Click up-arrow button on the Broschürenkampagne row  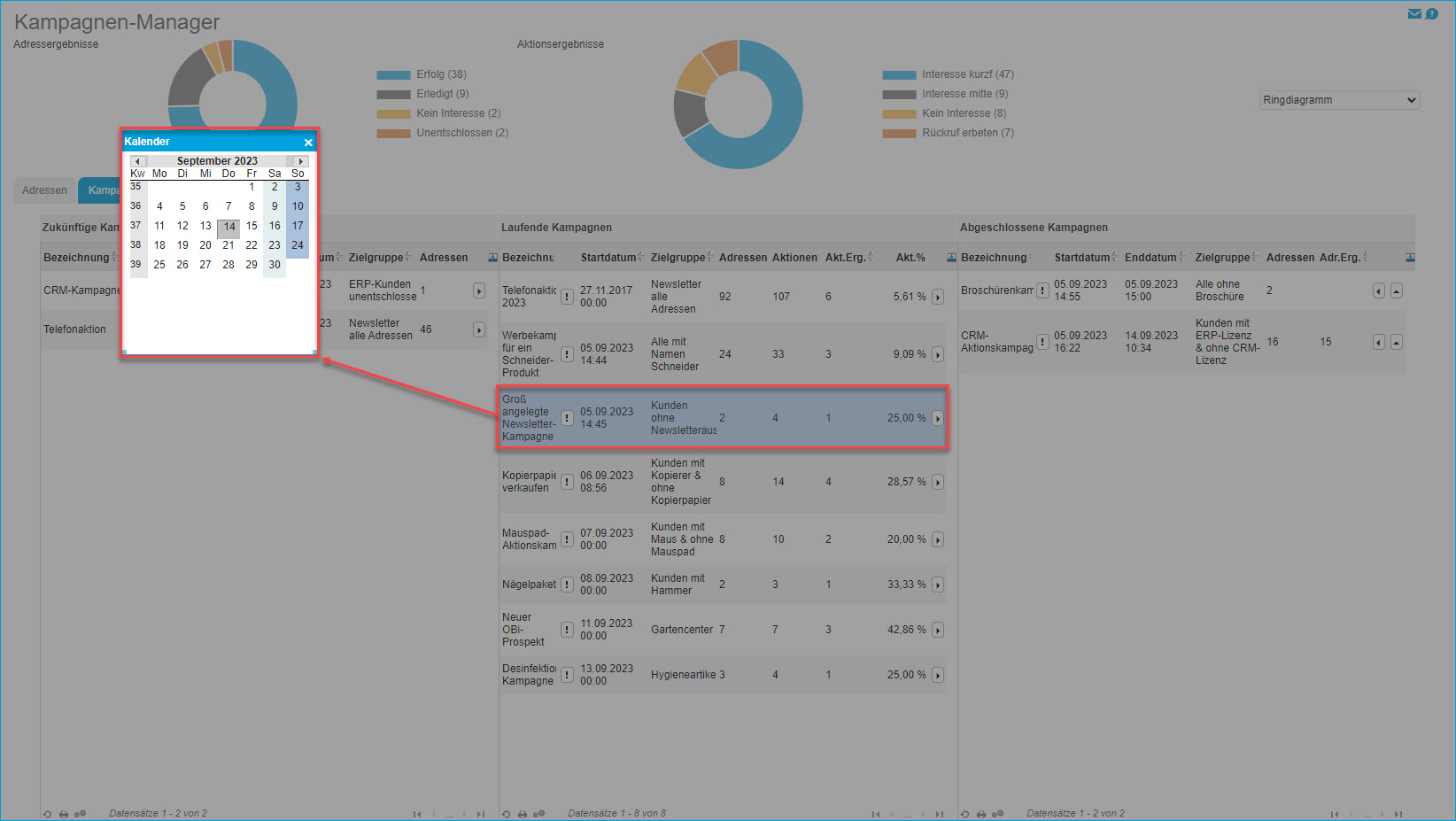[1397, 290]
